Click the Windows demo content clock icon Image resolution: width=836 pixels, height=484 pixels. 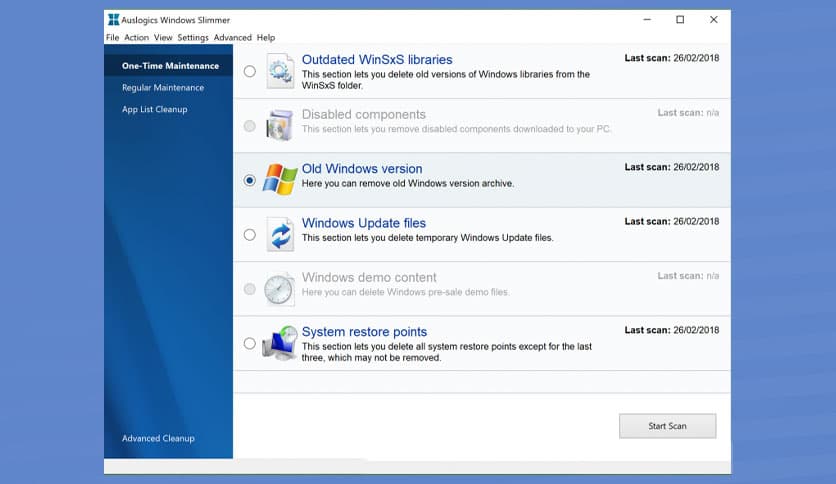(279, 289)
